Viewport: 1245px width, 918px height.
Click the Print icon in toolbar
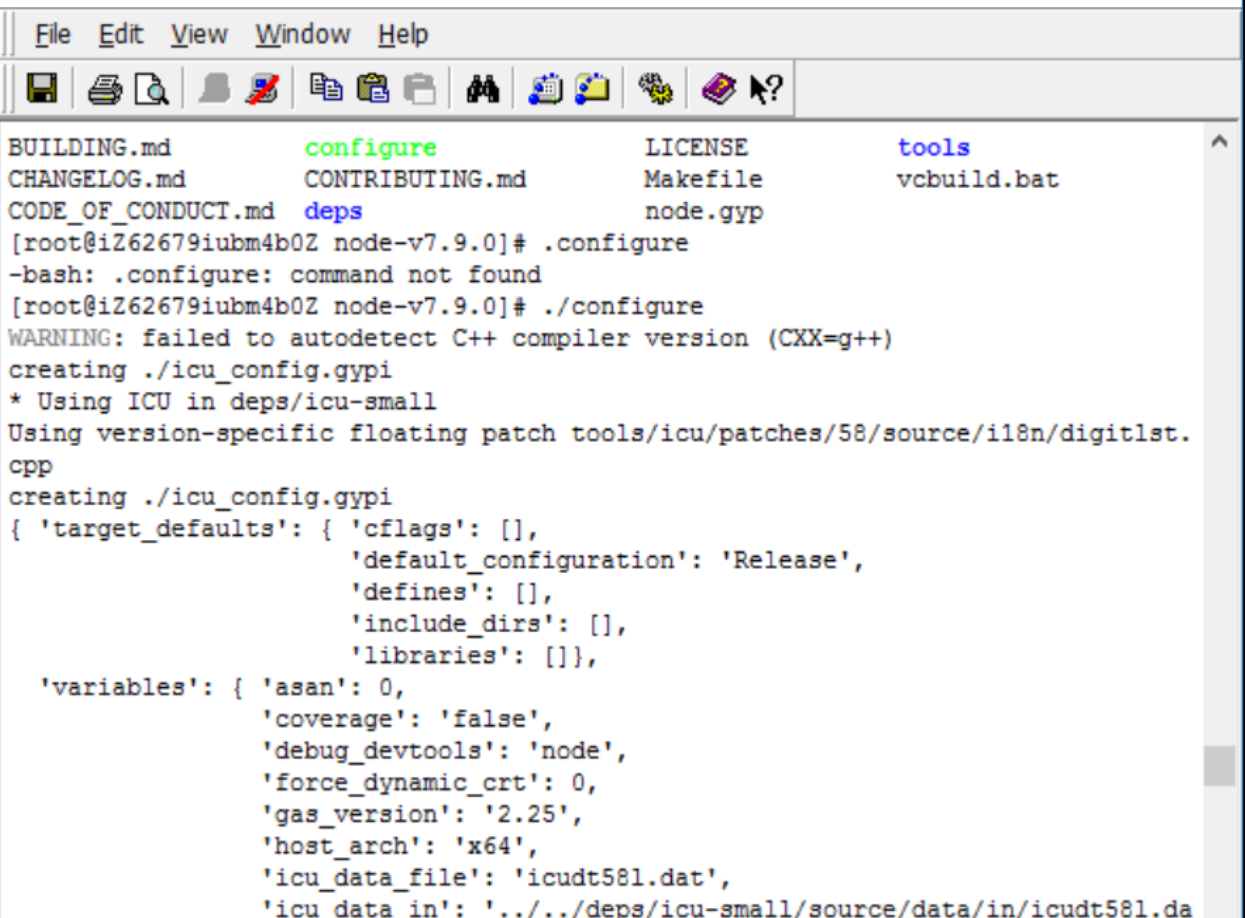pyautogui.click(x=103, y=90)
